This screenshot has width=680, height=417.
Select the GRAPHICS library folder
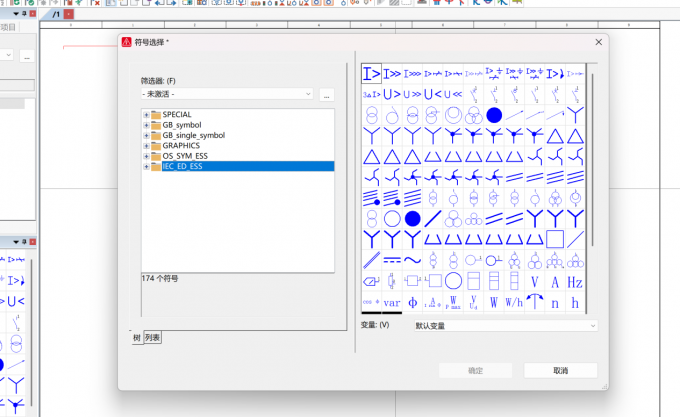(181, 146)
